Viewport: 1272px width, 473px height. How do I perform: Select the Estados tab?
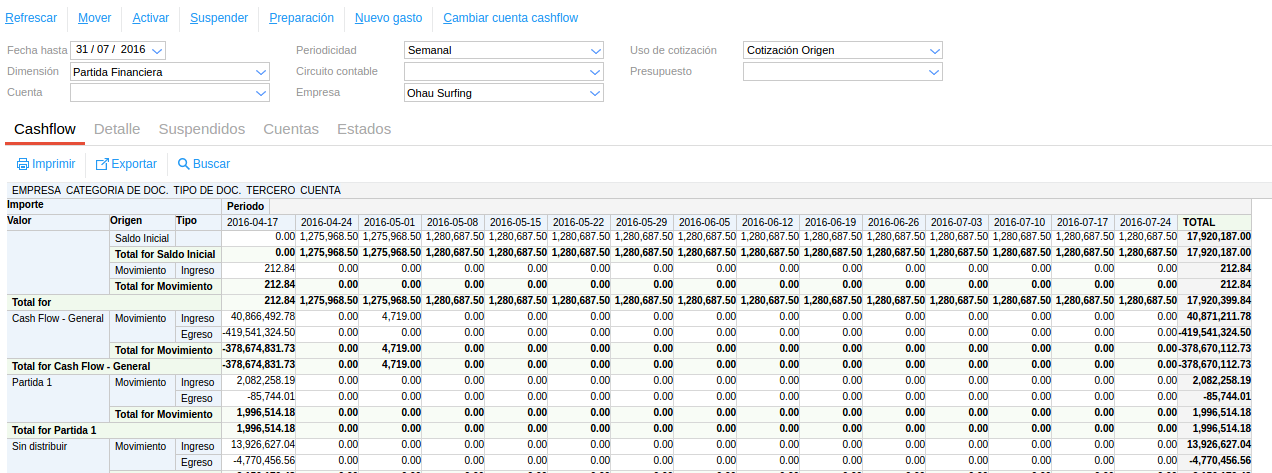click(364, 129)
